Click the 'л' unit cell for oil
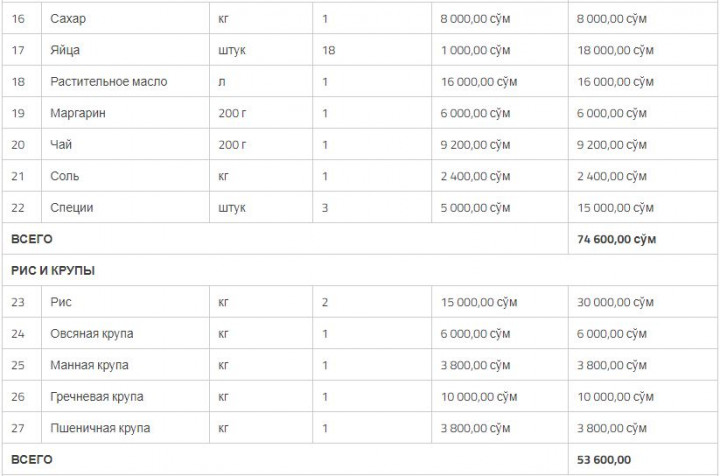The height and width of the screenshot is (476, 720). click(221, 81)
